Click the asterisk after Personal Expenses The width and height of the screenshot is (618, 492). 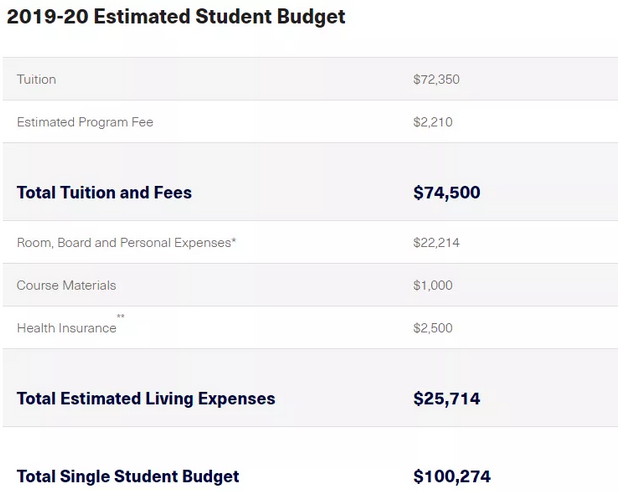(x=234, y=240)
